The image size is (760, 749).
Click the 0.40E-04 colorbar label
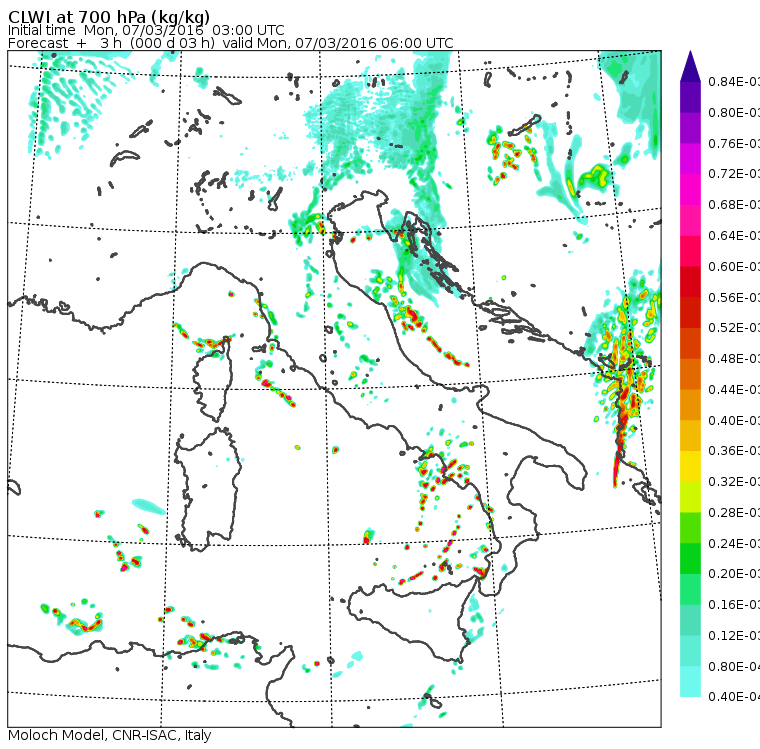pyautogui.click(x=734, y=697)
